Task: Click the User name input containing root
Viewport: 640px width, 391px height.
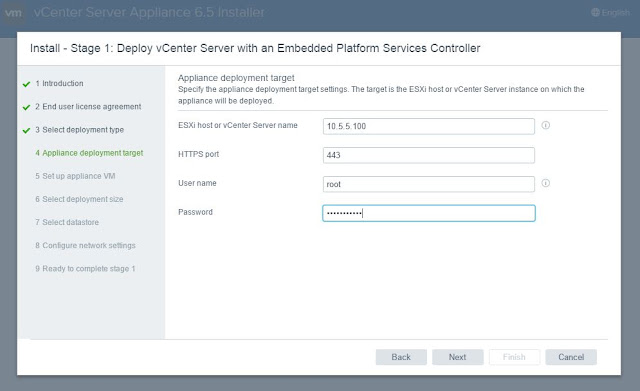Action: (x=429, y=184)
